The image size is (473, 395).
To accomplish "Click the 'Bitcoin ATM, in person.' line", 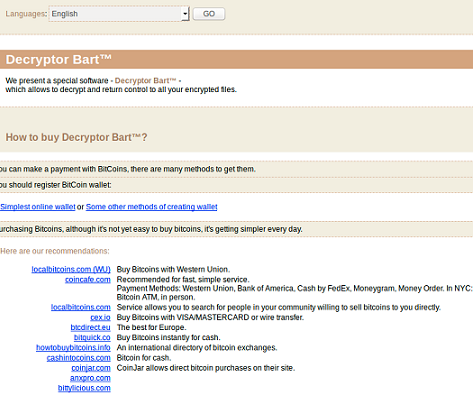I will (x=156, y=297).
